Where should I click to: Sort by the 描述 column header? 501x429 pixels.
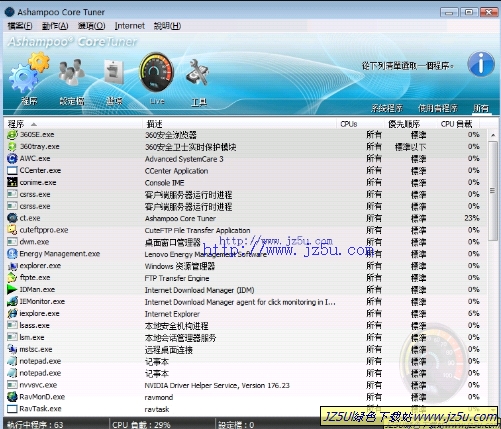tap(239, 124)
